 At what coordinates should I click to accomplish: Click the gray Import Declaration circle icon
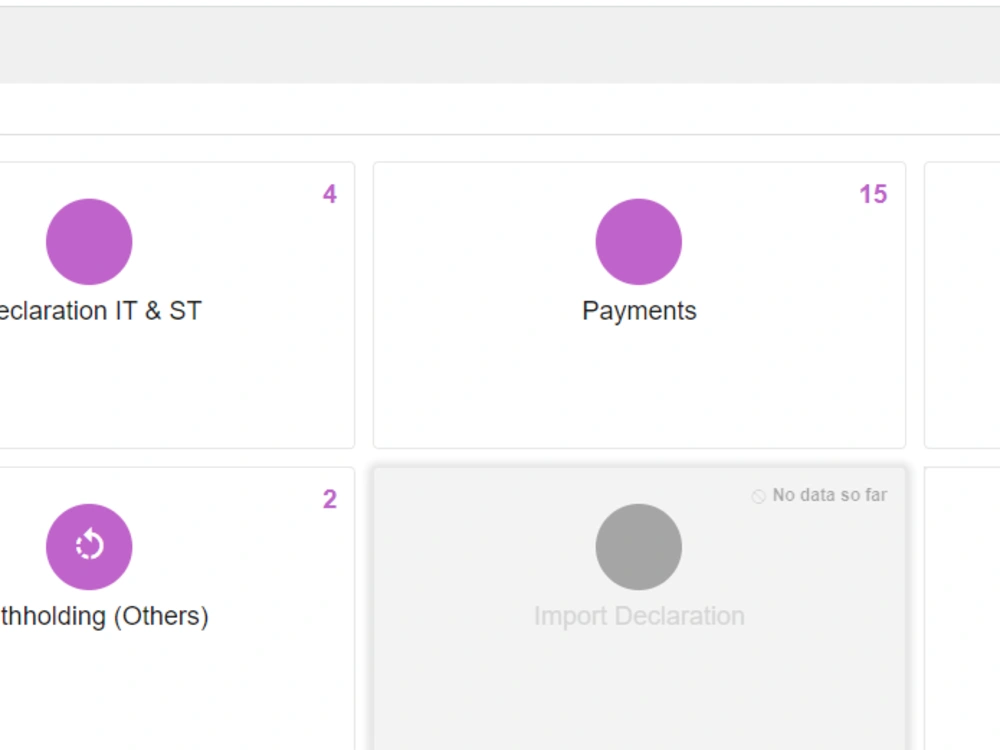[638, 547]
